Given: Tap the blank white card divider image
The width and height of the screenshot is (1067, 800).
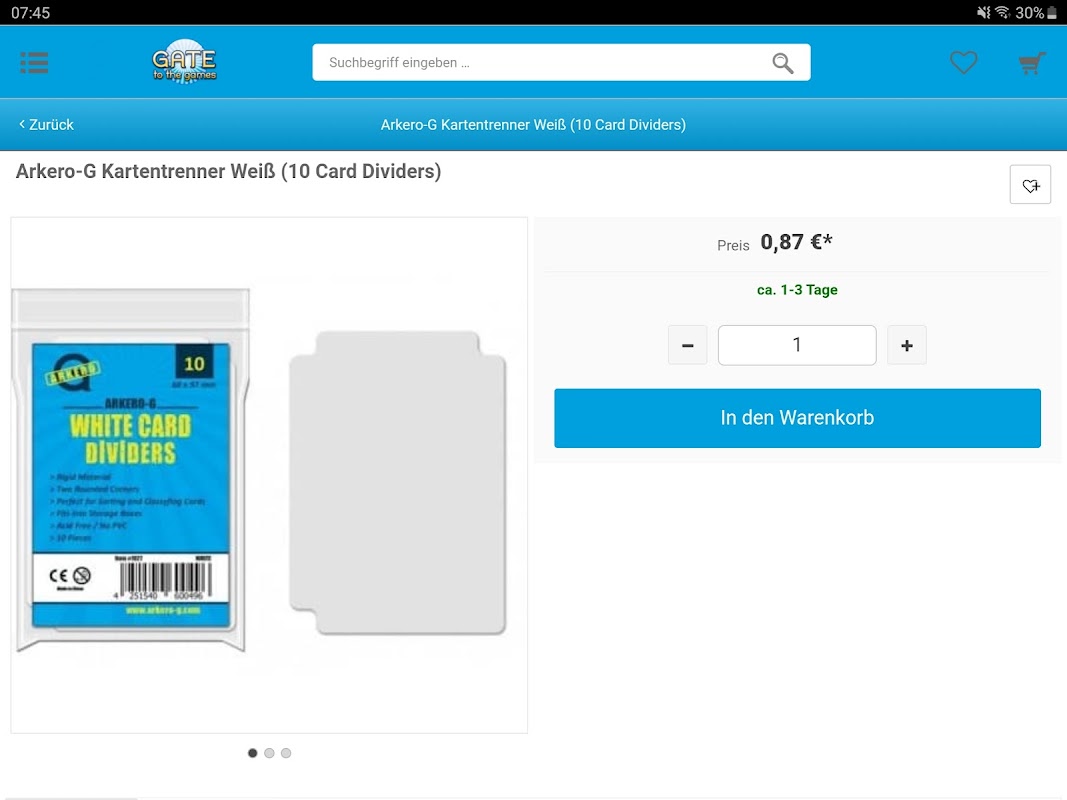Looking at the screenshot, I should pos(397,483).
